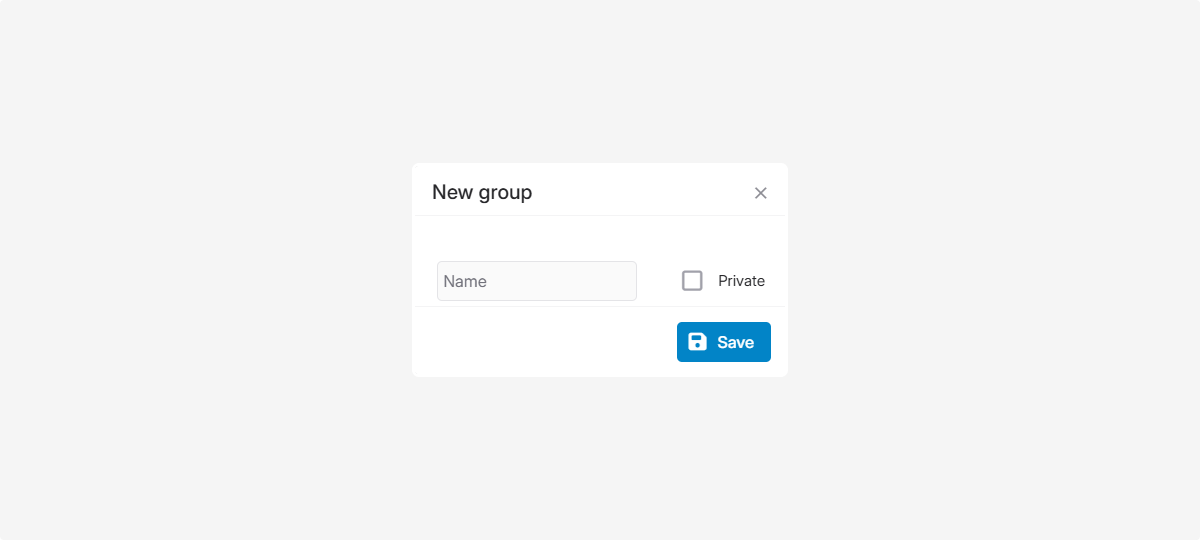Click the Private label text
Viewport: 1200px width, 540px height.
pos(741,281)
